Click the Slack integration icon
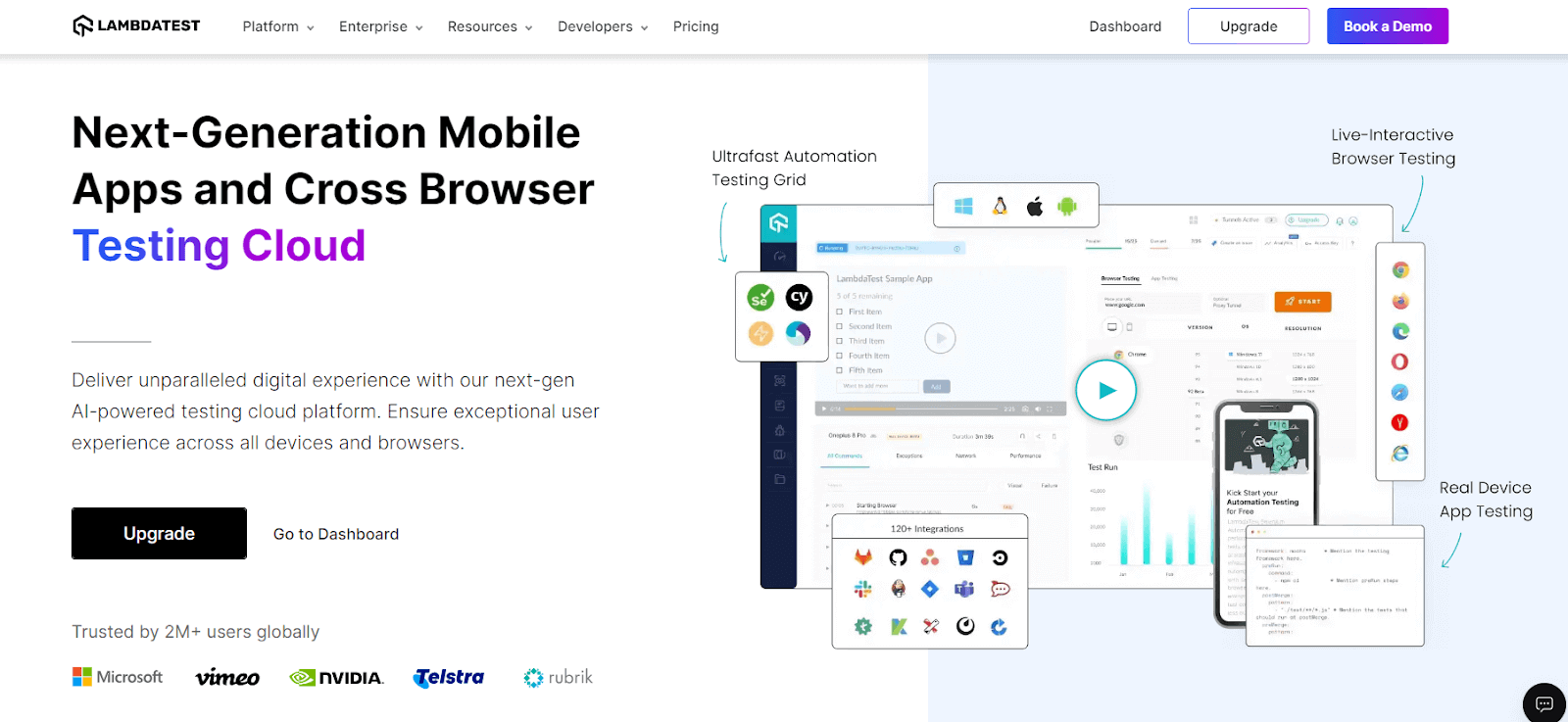The image size is (1568, 722). click(862, 589)
